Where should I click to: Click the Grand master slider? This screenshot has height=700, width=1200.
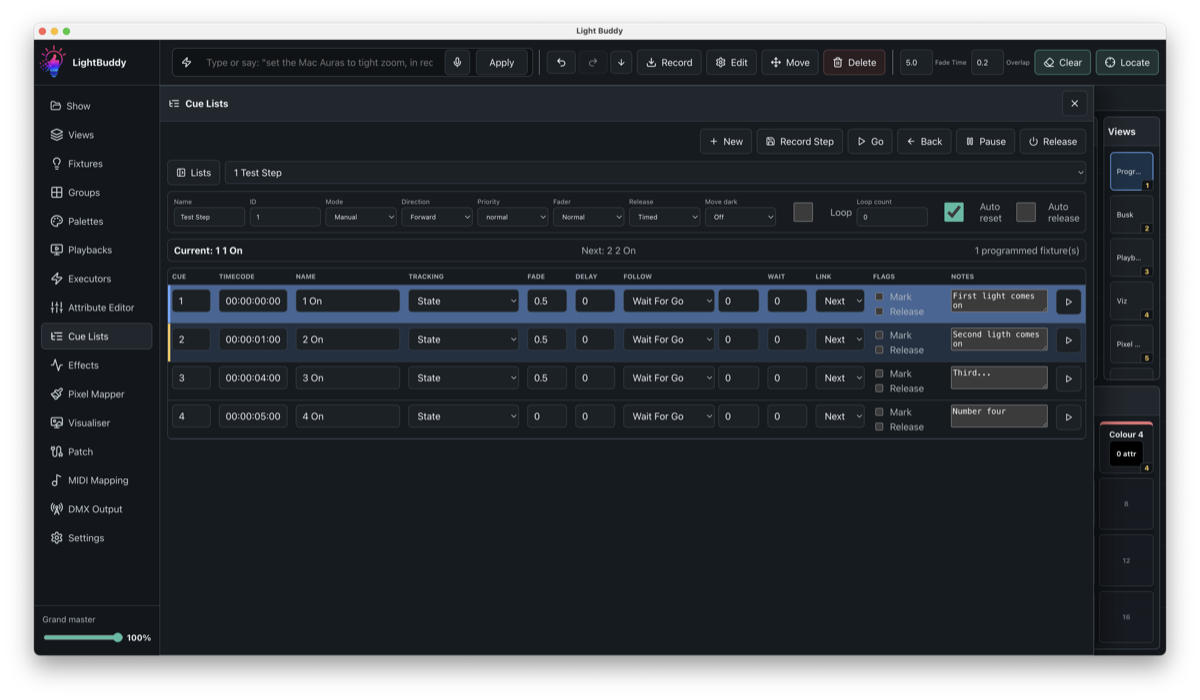click(x=82, y=638)
